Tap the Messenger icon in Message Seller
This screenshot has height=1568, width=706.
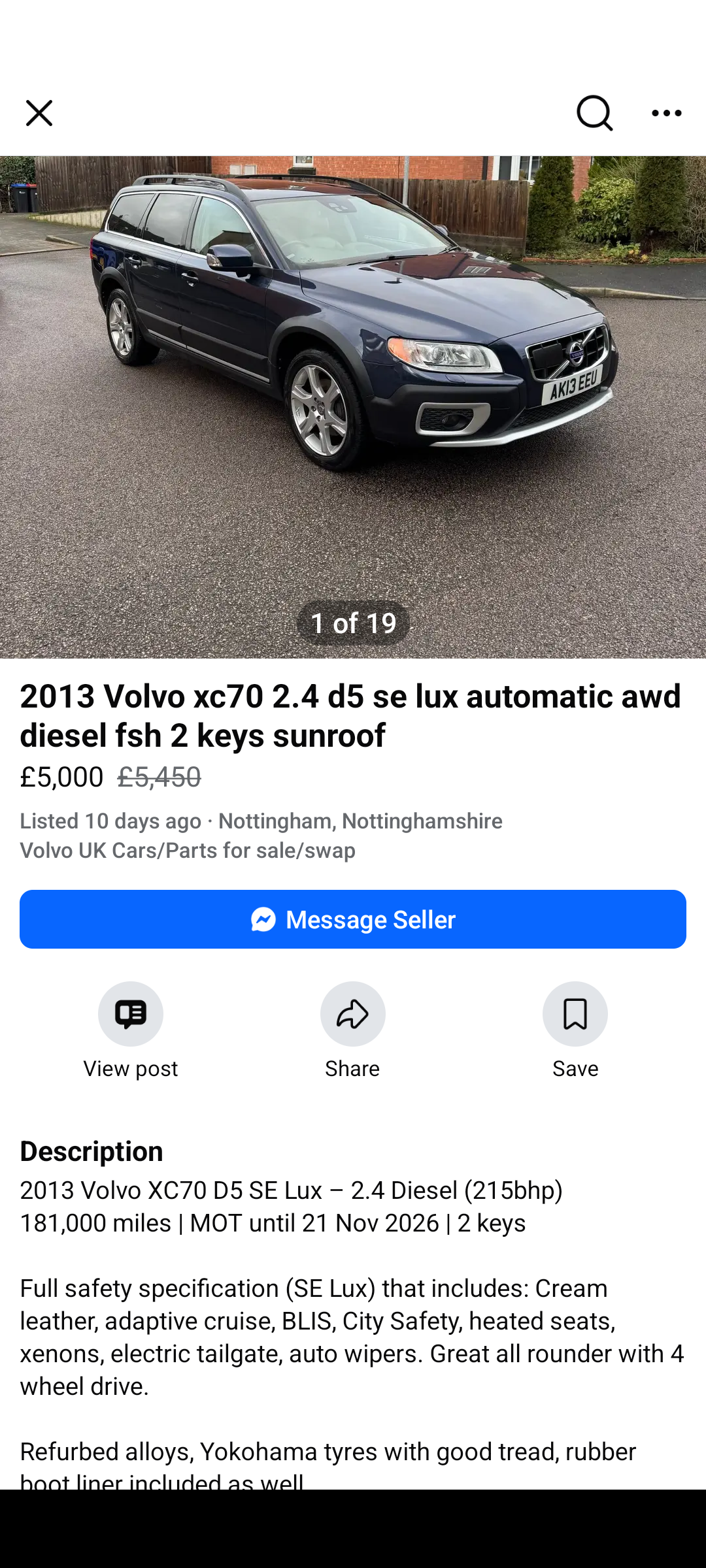(x=263, y=920)
